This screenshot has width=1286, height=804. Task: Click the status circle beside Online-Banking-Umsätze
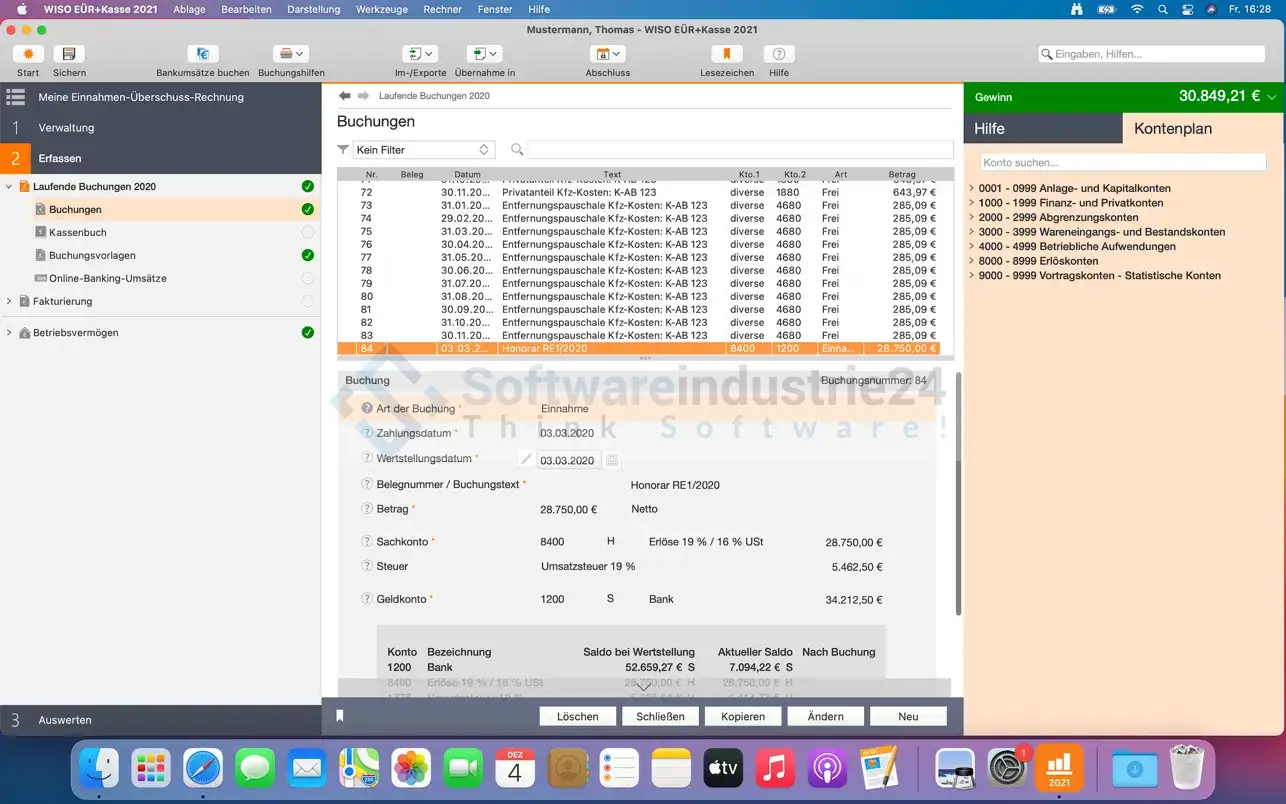[x=308, y=278]
